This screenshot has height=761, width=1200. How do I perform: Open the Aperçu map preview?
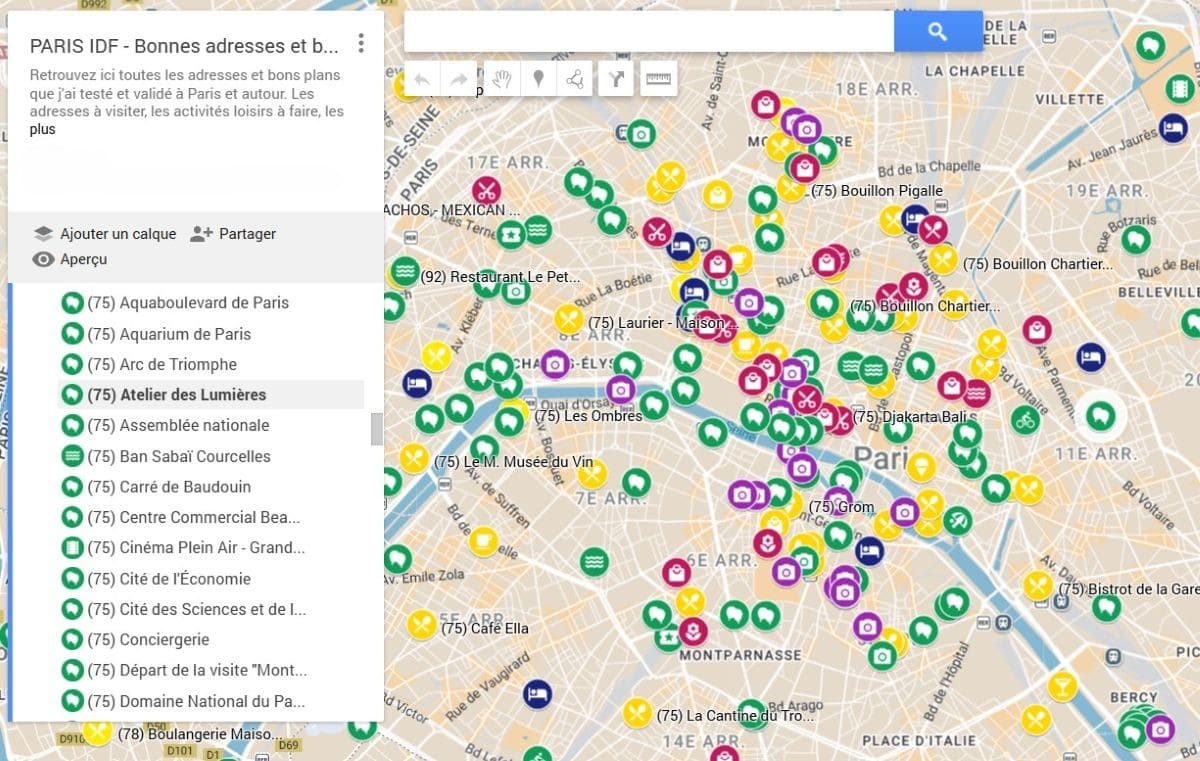click(83, 260)
